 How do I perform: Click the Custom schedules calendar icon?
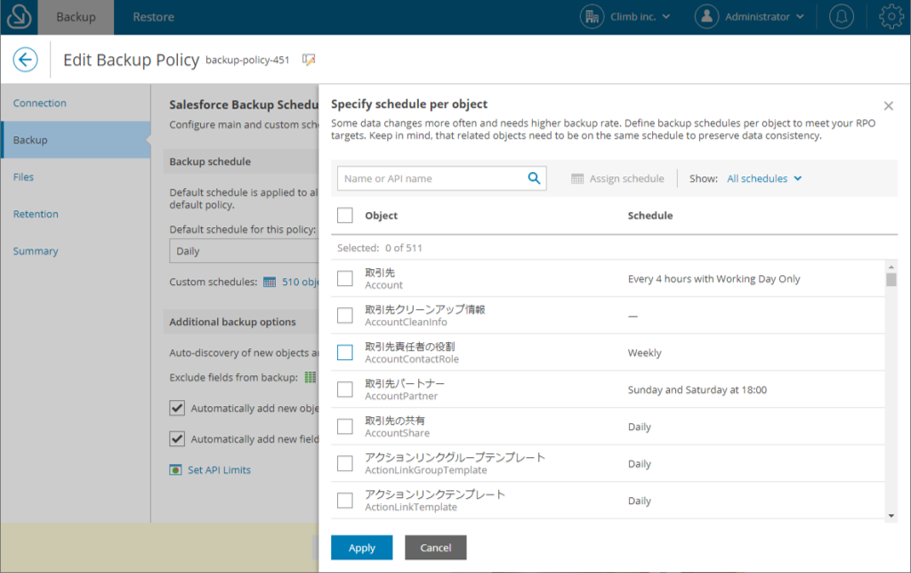coord(270,282)
